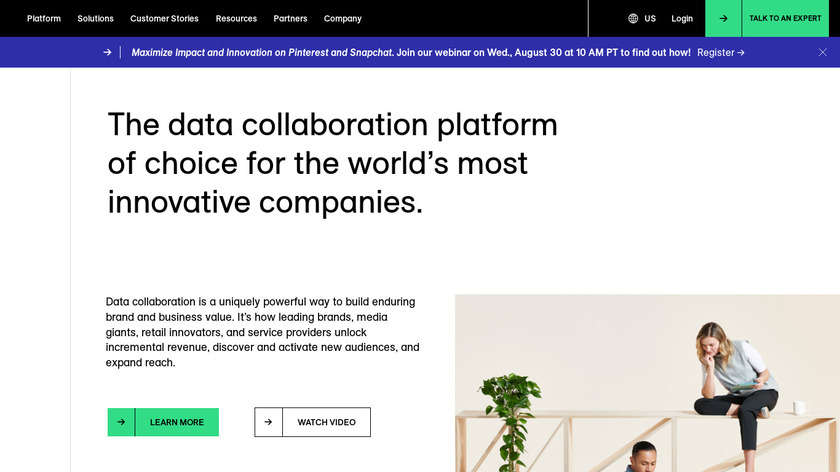Dismiss the webinar announcement banner
Viewport: 840px width, 472px height.
[x=823, y=52]
